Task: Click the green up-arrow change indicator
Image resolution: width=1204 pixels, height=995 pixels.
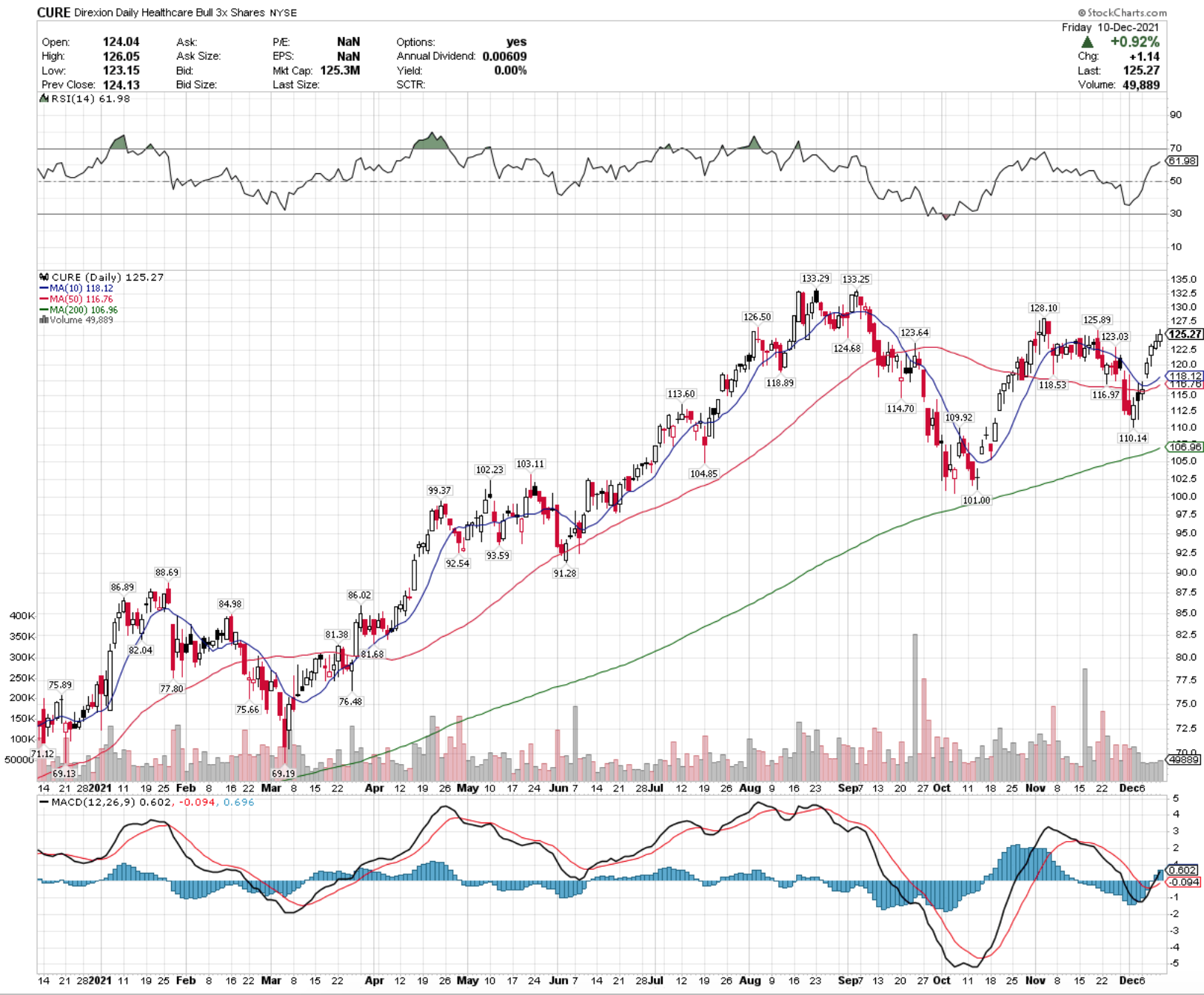Action: (x=1087, y=42)
